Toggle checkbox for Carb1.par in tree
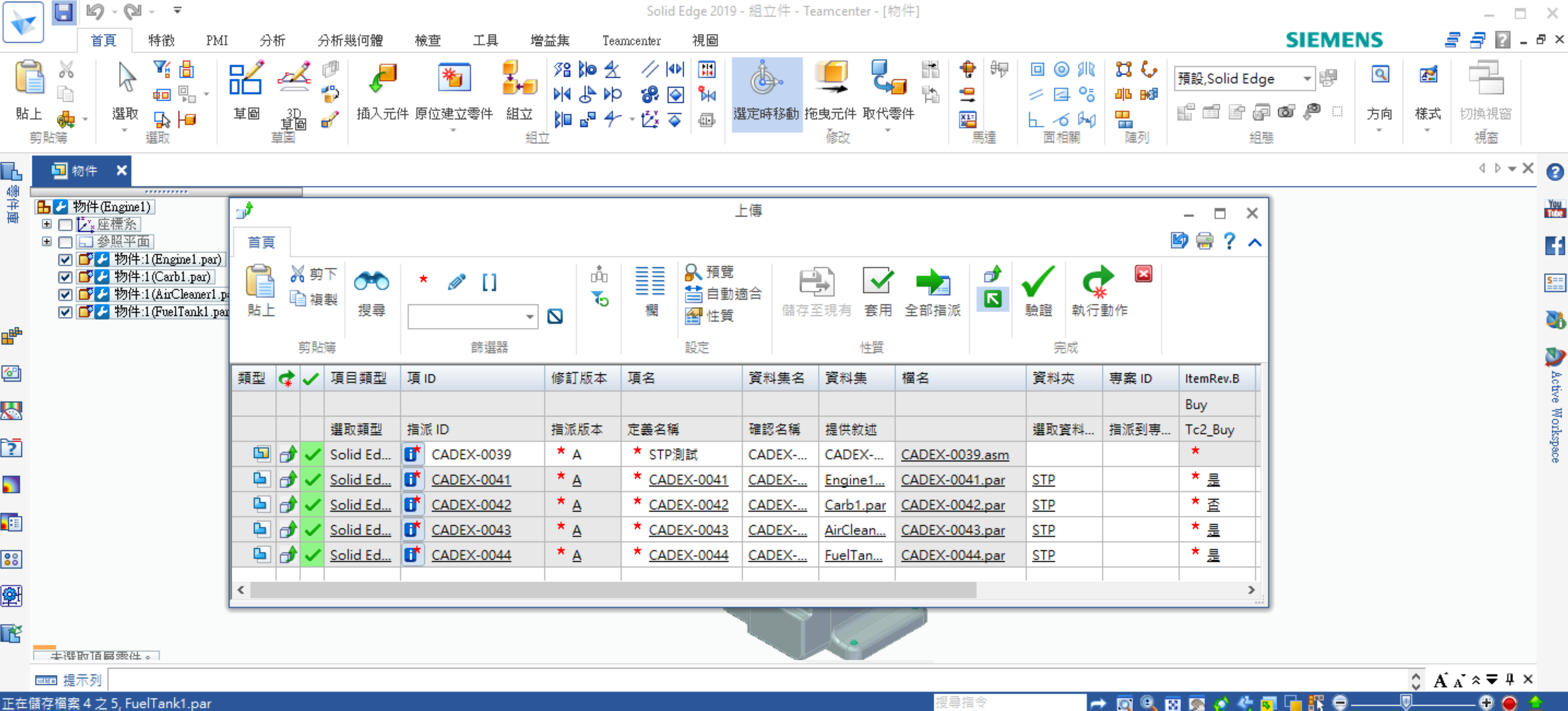Viewport: 1568px width, 711px height. (x=65, y=276)
